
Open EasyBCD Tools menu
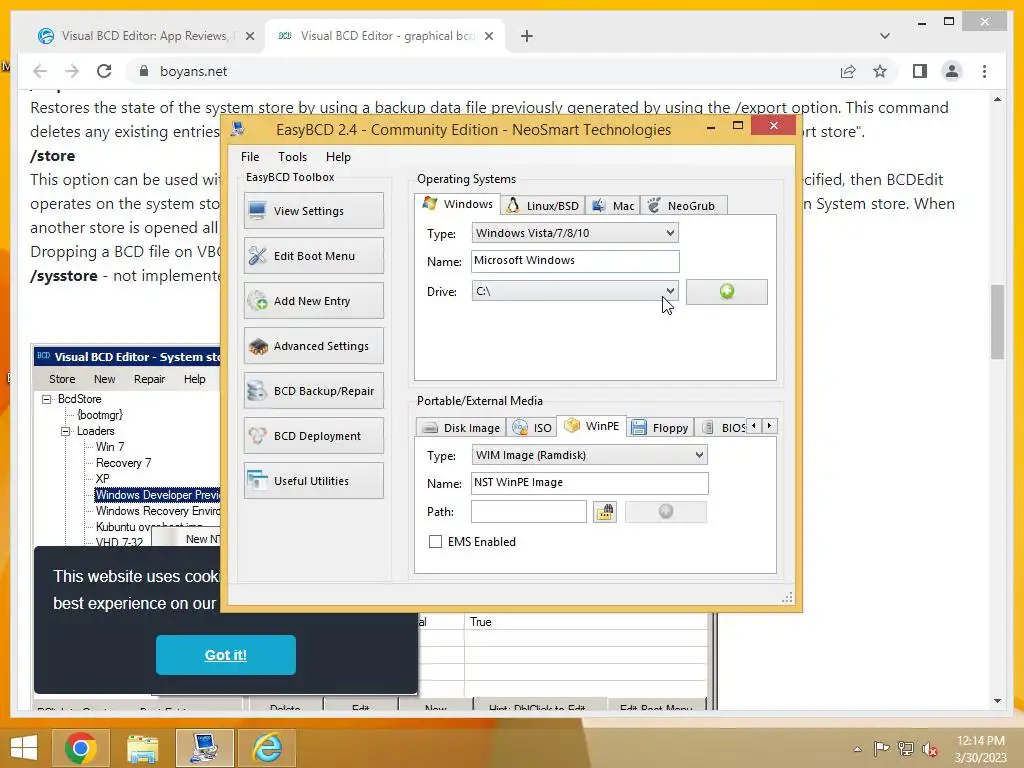(x=292, y=157)
